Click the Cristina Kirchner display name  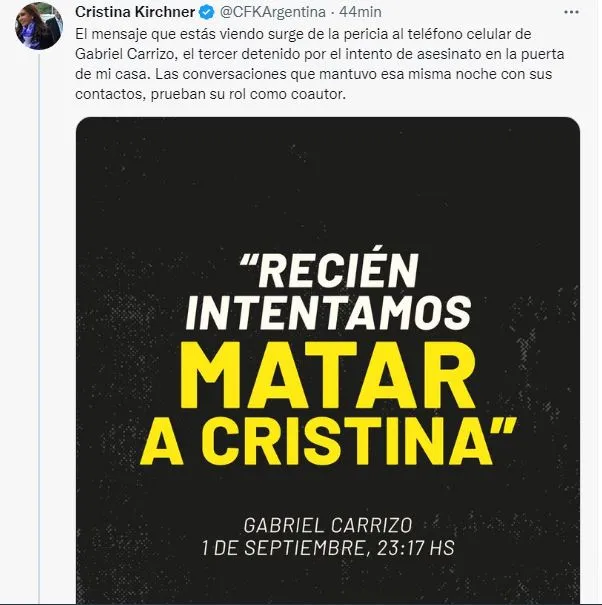pos(135,12)
